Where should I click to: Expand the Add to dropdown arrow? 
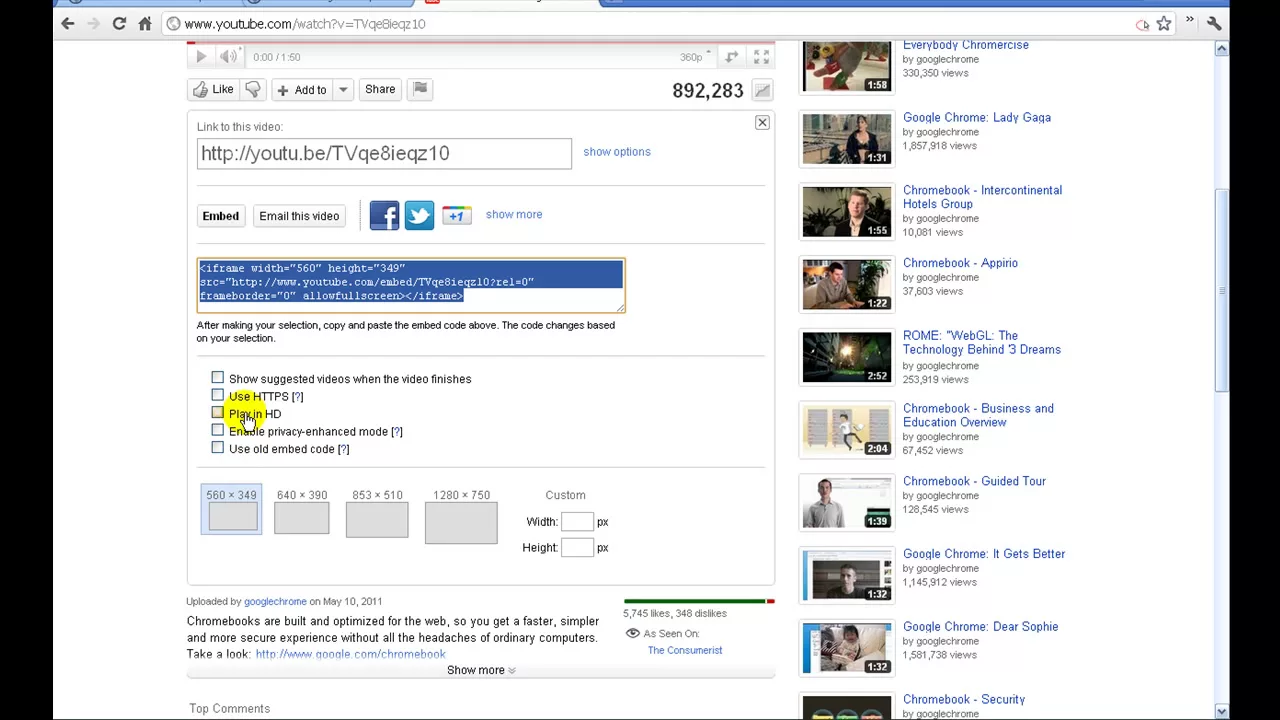pos(342,90)
